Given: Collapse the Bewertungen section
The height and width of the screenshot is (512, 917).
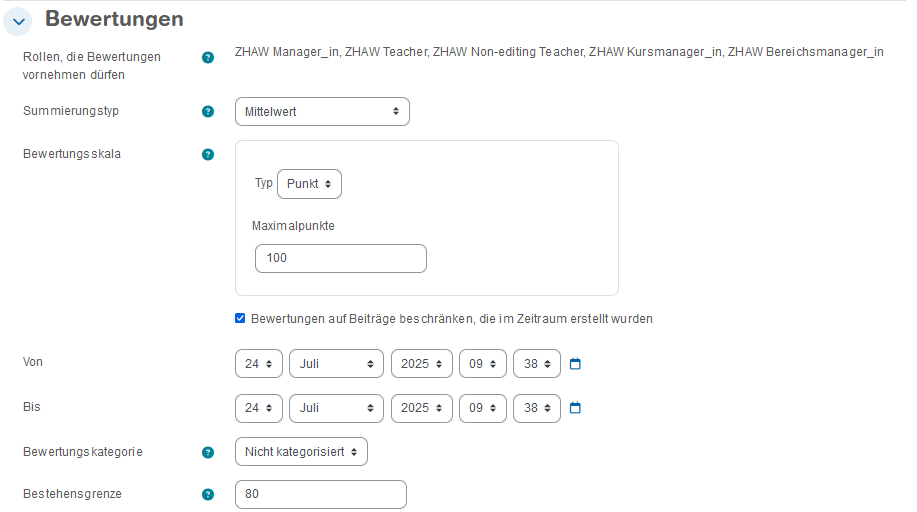Looking at the screenshot, I should [x=19, y=20].
